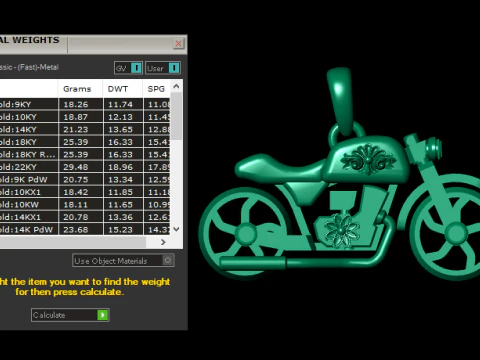Select the 10KW row
Image resolution: width=480 pixels, height=360 pixels.
(85, 205)
